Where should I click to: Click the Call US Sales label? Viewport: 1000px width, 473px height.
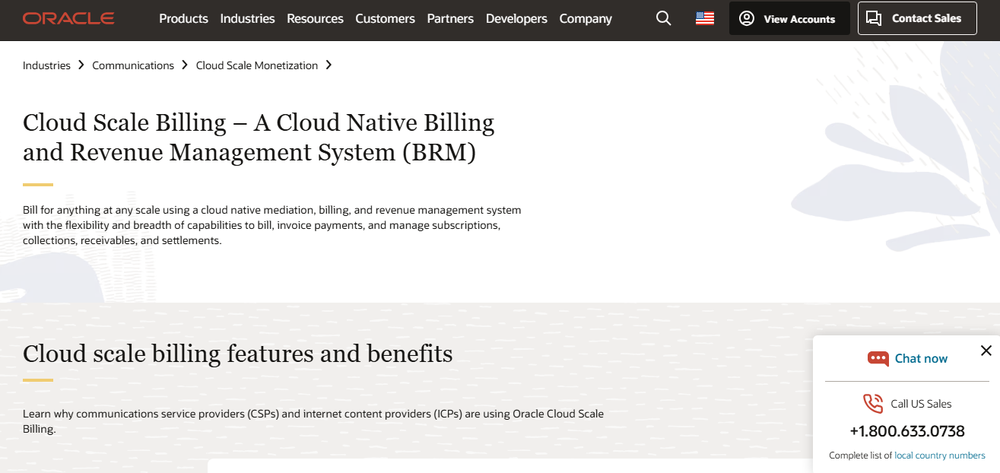click(921, 404)
